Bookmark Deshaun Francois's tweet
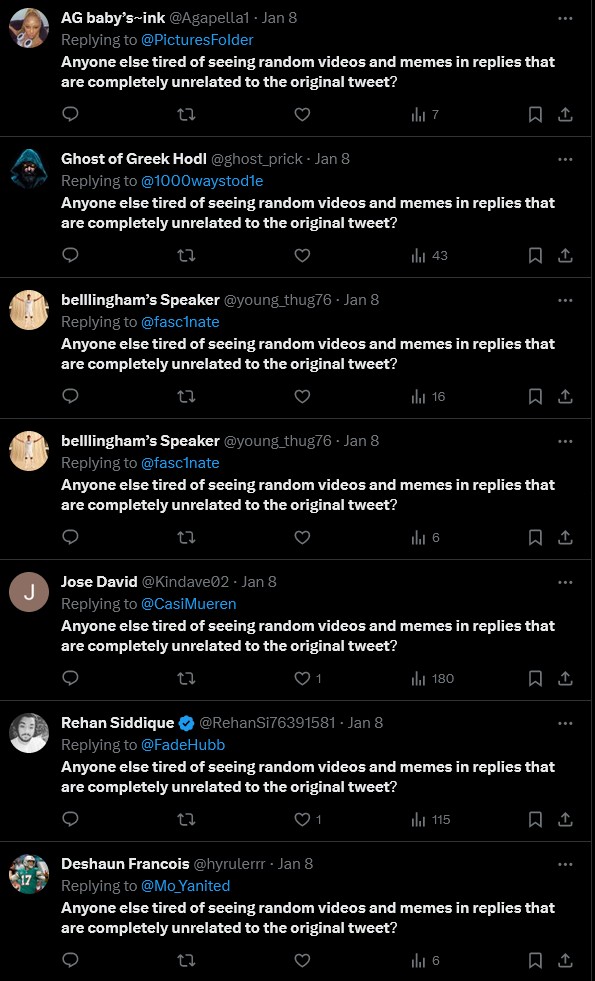Viewport: 595px width, 981px height. click(x=536, y=960)
